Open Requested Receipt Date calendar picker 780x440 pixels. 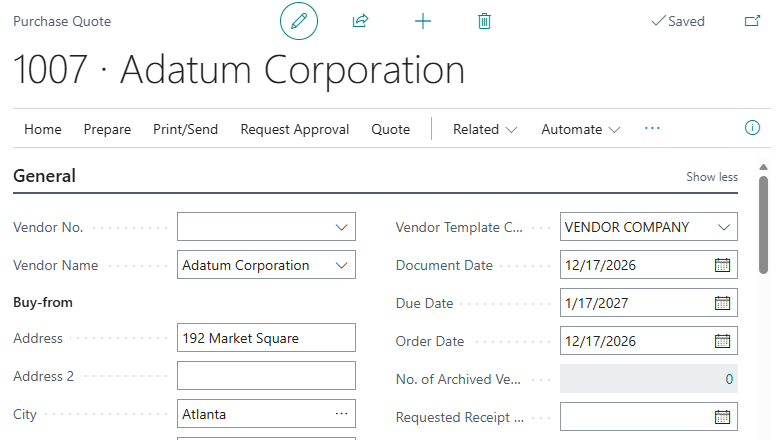point(722,417)
